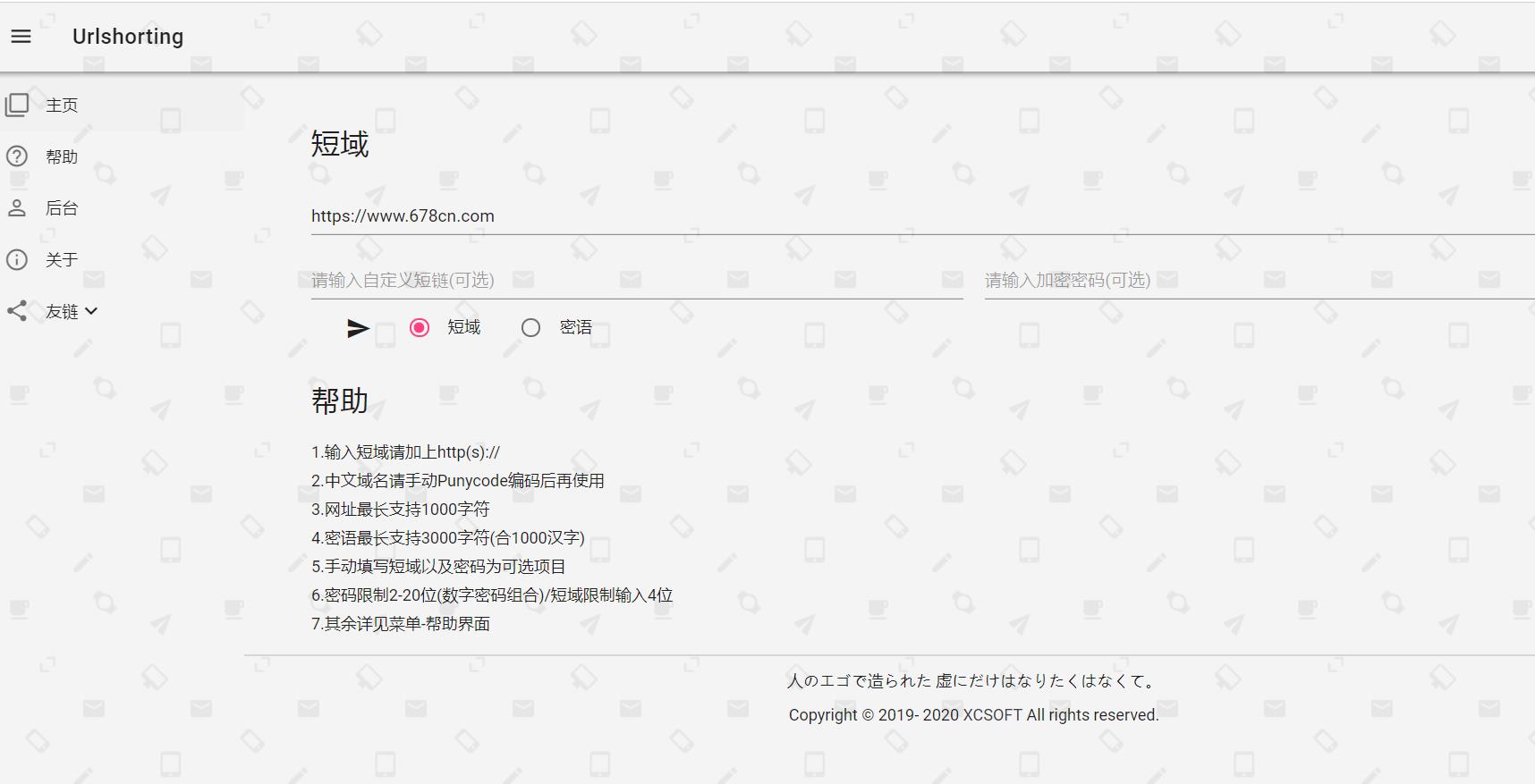The height and width of the screenshot is (784, 1535).
Task: Click the Japanese quote in the footer
Action: tap(973, 681)
